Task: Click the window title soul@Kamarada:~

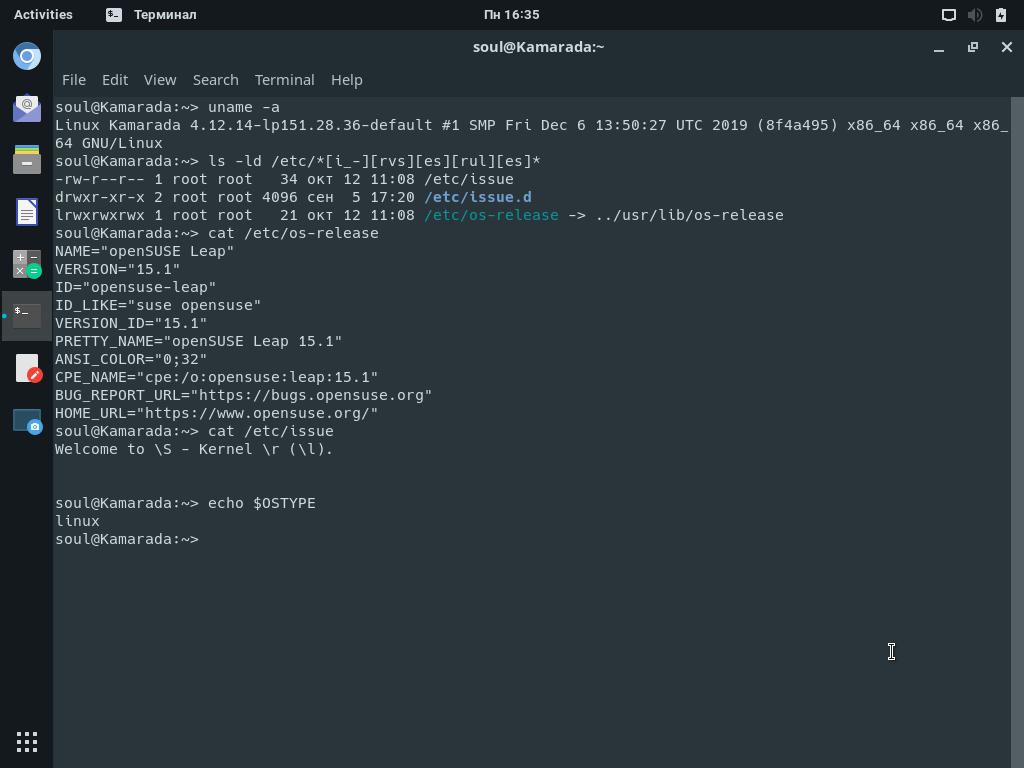Action: [x=539, y=47]
